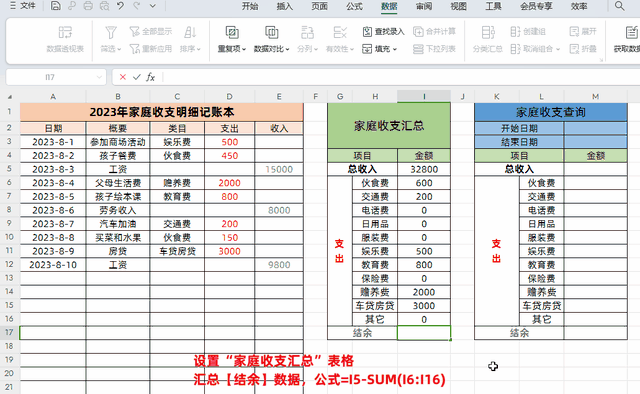Cancel the entry with red X icon
Image resolution: width=640 pixels, height=394 pixels.
click(123, 77)
